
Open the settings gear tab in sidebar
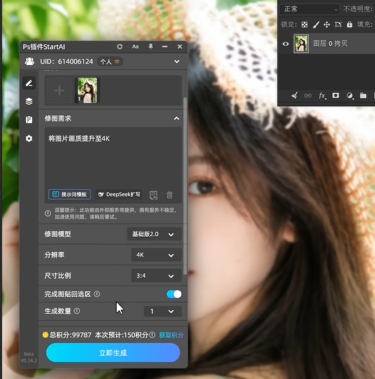(x=29, y=138)
